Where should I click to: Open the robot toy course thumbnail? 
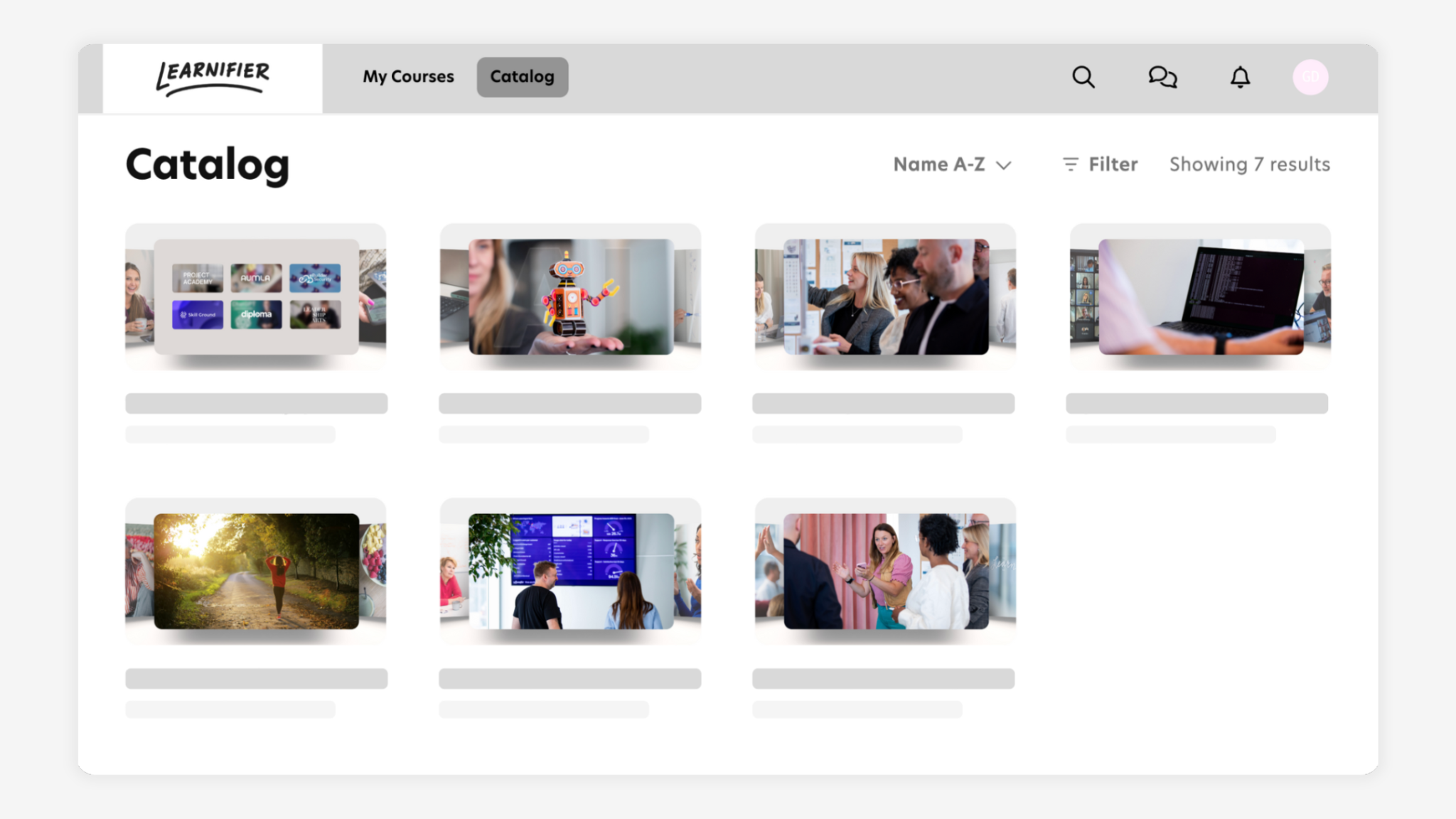570,296
